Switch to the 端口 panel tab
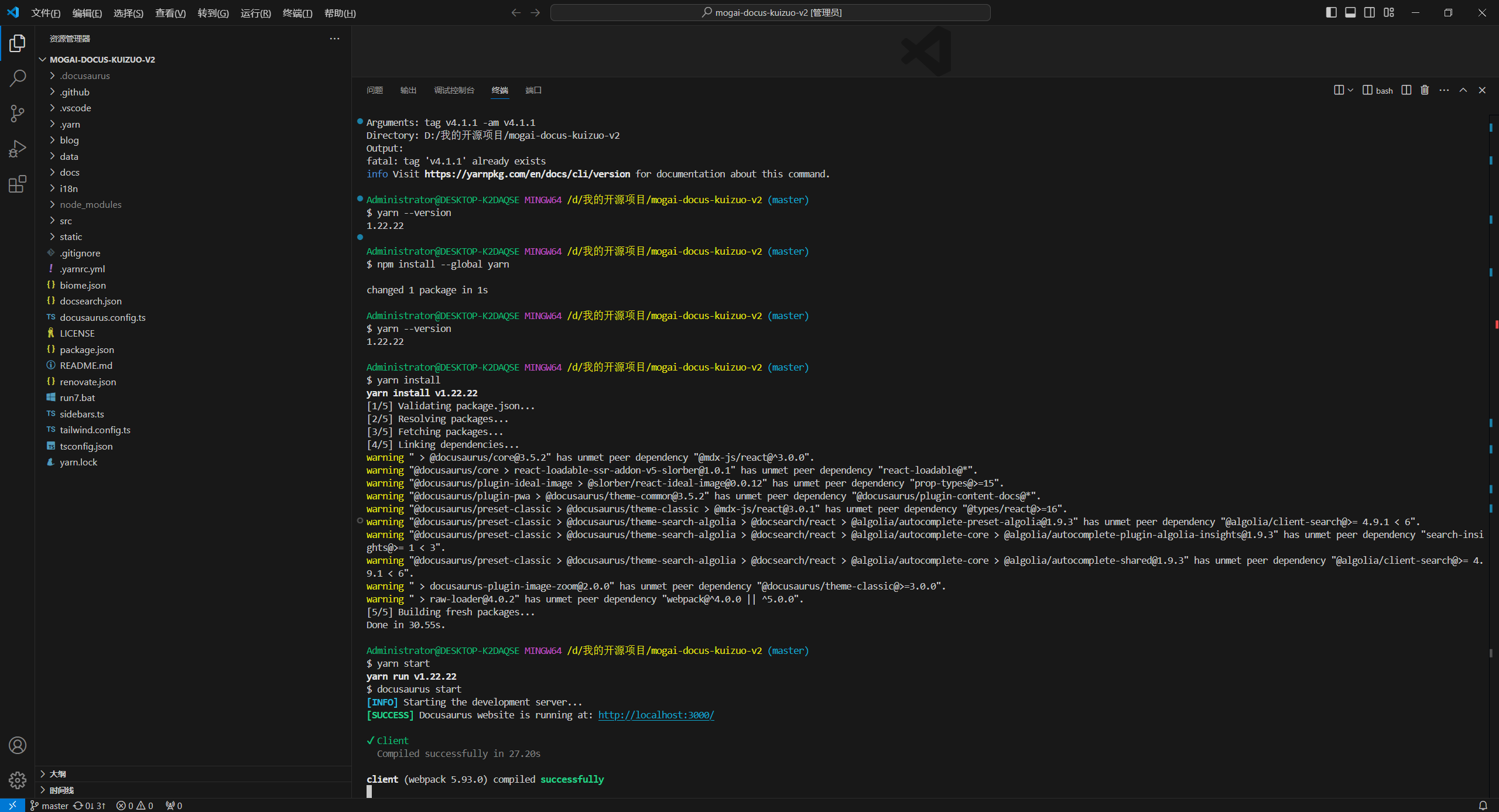 (533, 90)
